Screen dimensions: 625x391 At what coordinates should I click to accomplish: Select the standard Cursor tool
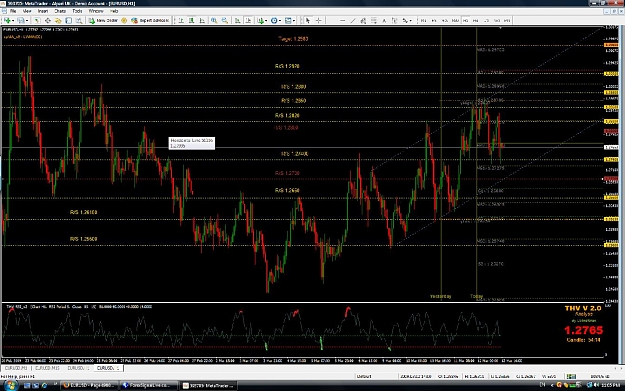pyautogui.click(x=307, y=20)
